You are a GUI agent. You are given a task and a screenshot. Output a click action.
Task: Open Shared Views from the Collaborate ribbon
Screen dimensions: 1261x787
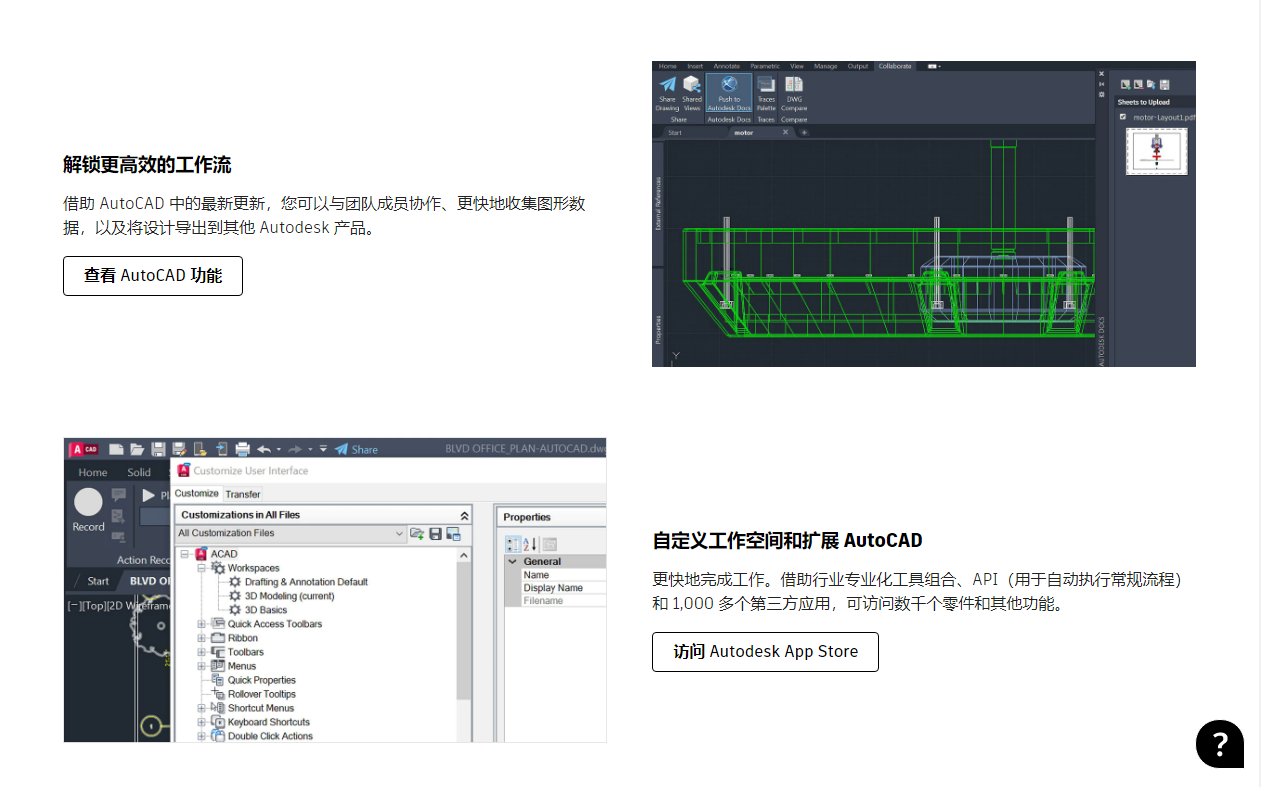pos(694,97)
